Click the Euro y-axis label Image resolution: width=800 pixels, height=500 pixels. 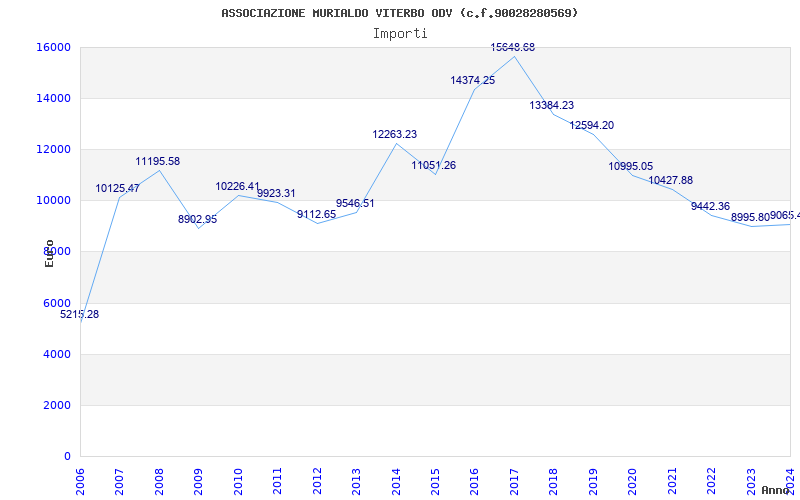(x=49, y=253)
